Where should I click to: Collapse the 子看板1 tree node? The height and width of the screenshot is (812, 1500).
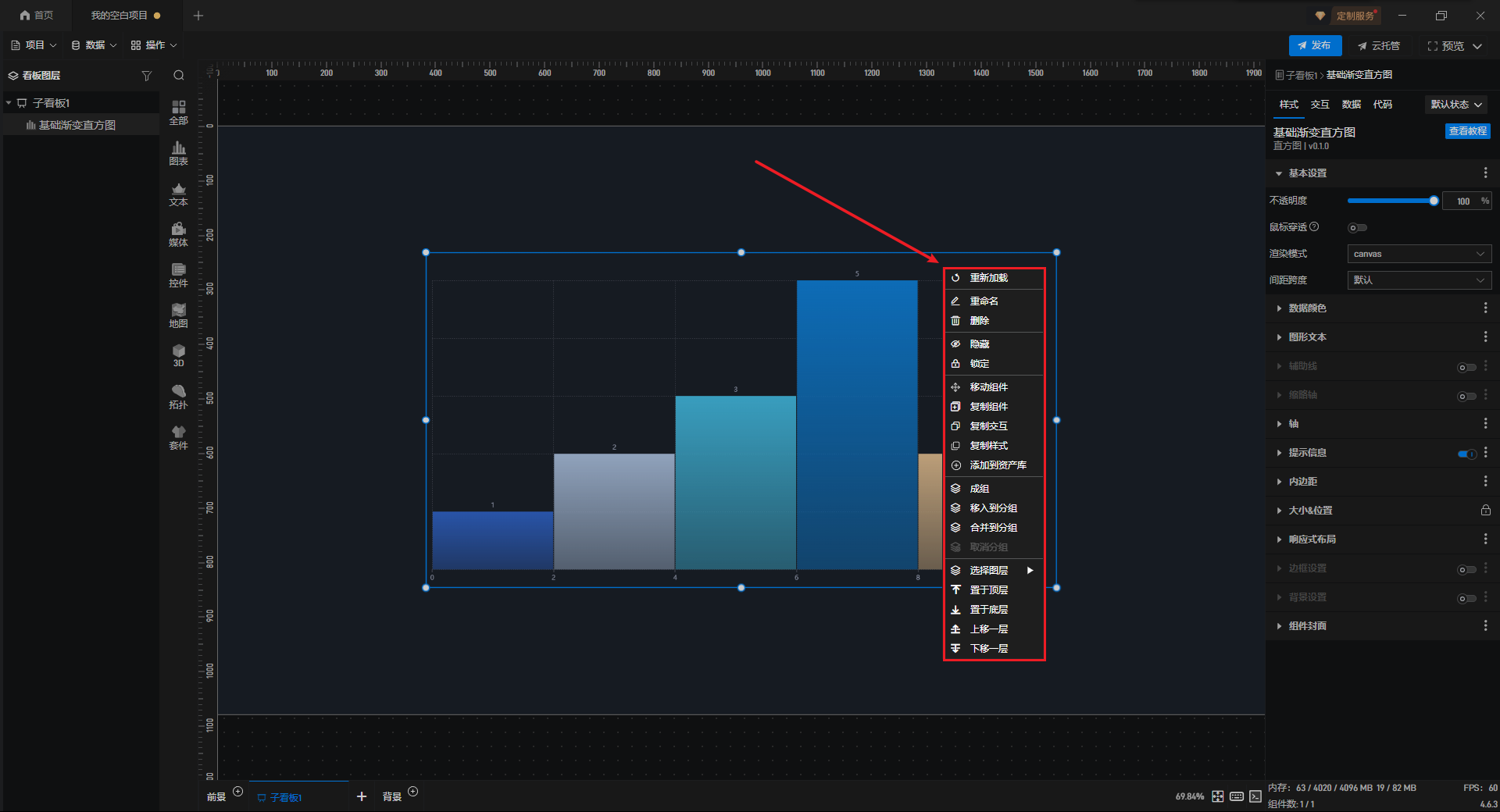click(9, 103)
